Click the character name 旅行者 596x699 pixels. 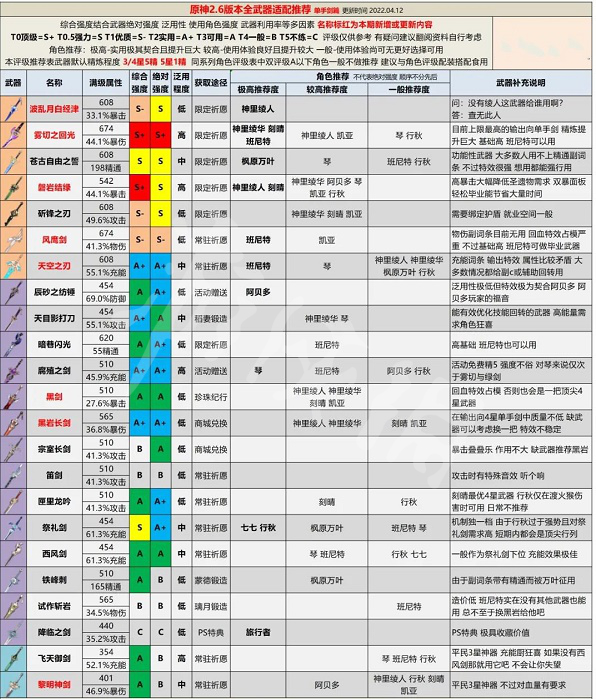coord(258,632)
